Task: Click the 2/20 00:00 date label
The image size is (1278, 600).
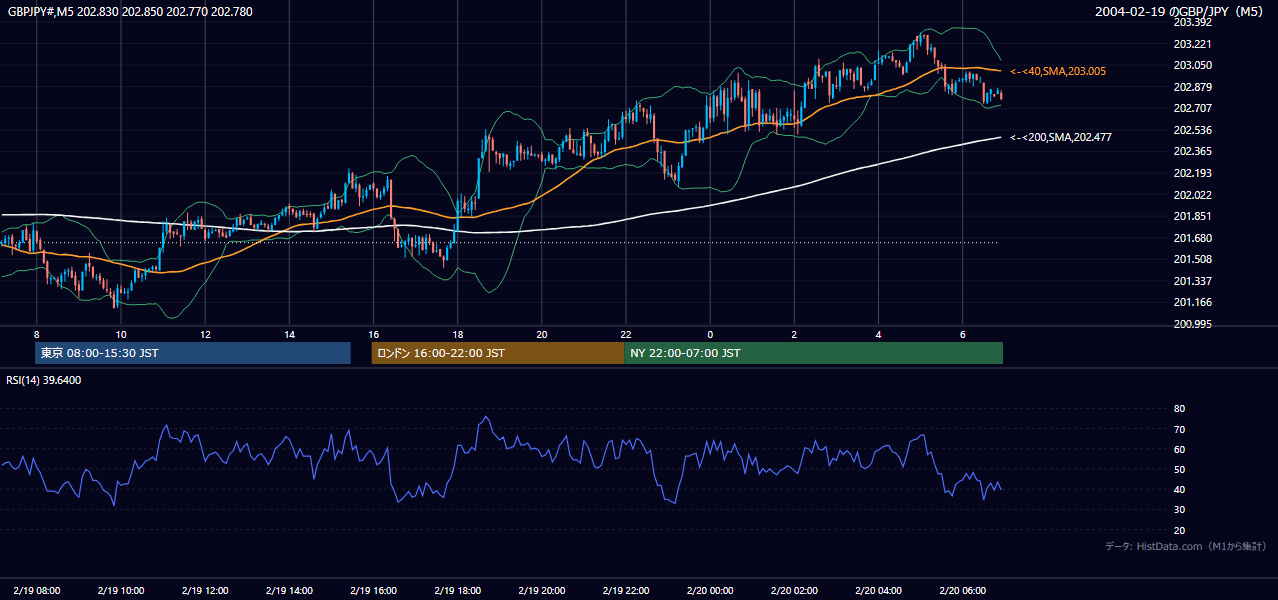Action: 710,591
